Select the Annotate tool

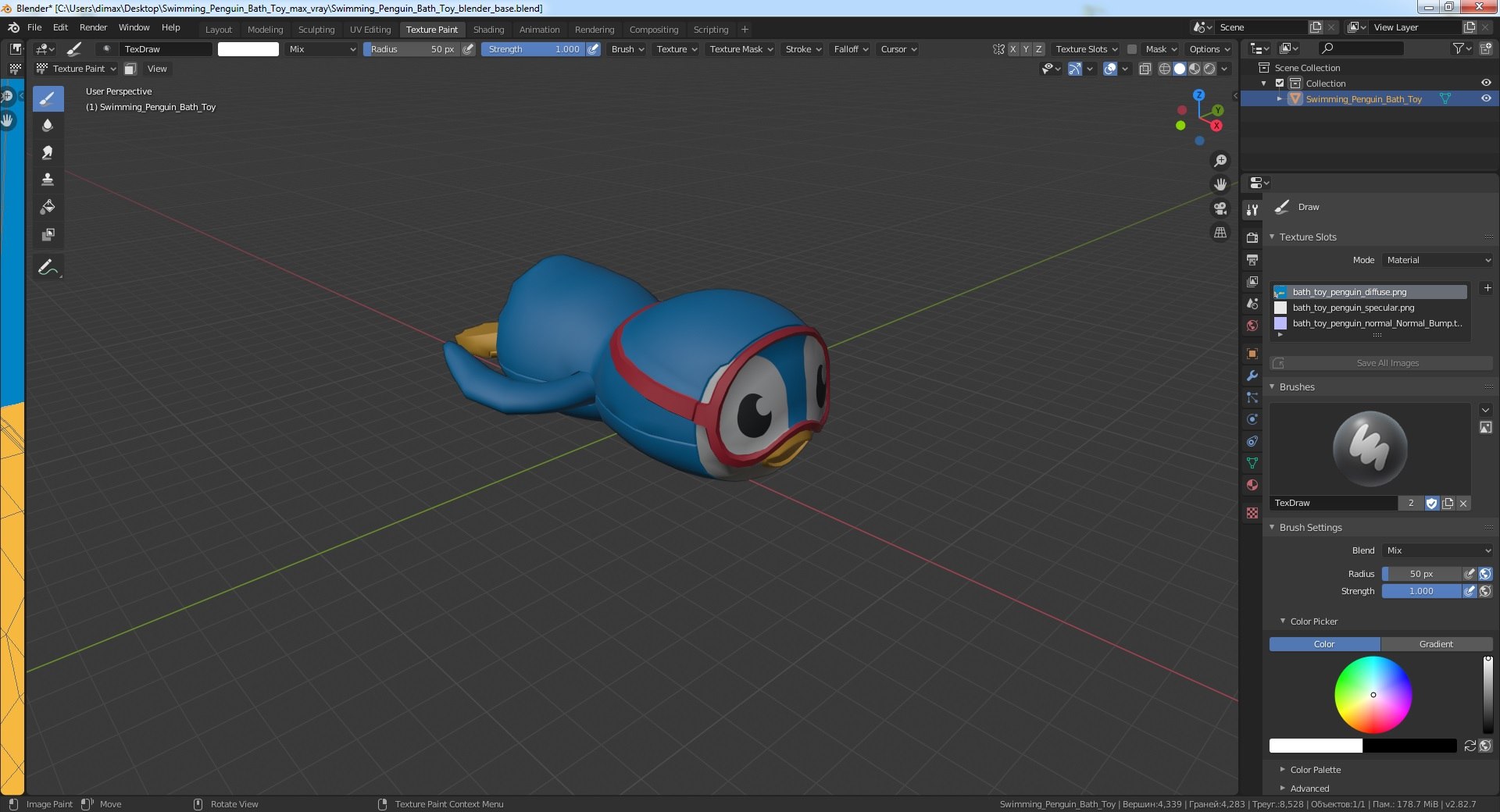(x=48, y=267)
